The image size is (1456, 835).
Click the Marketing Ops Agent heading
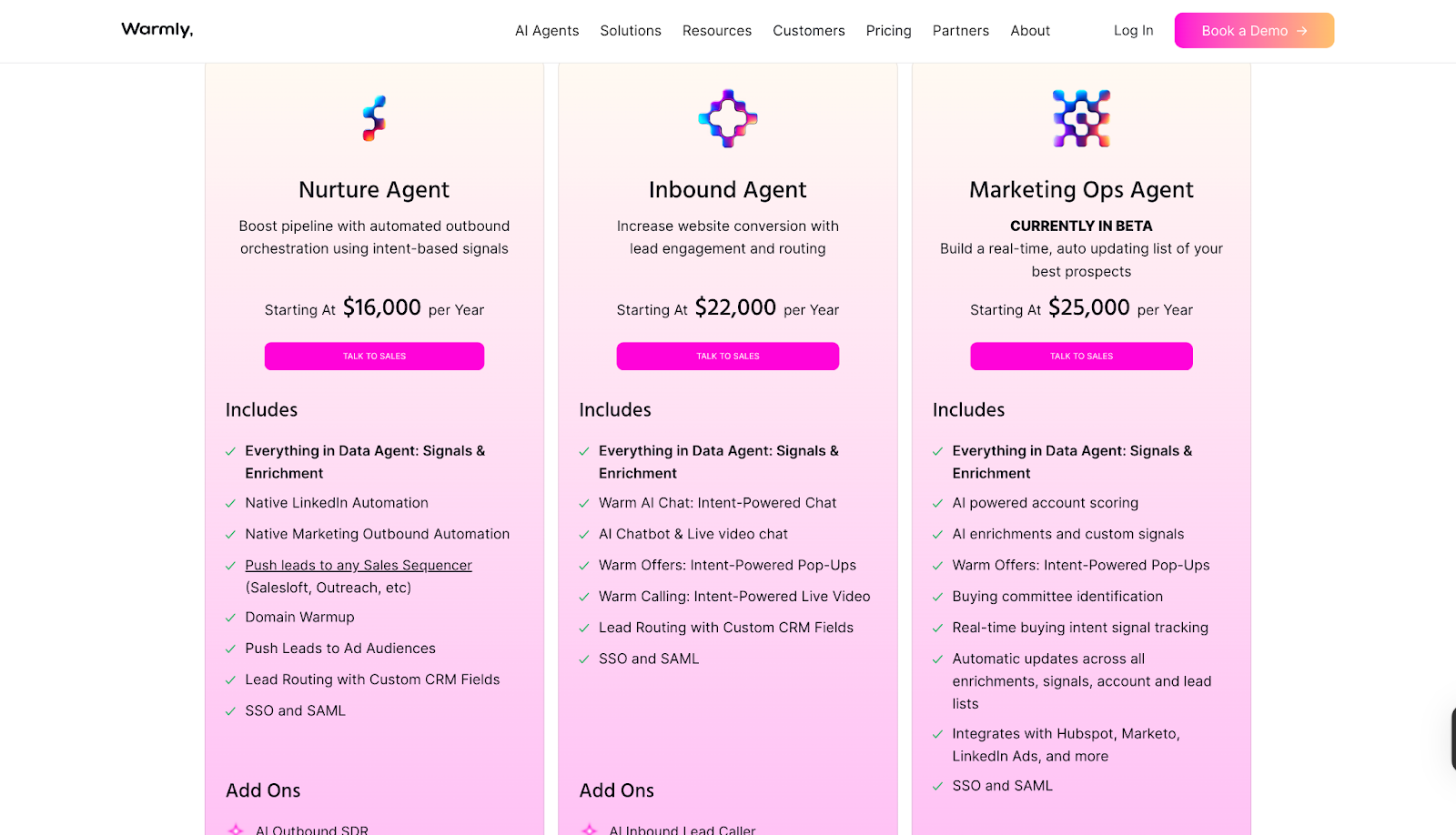tap(1081, 190)
